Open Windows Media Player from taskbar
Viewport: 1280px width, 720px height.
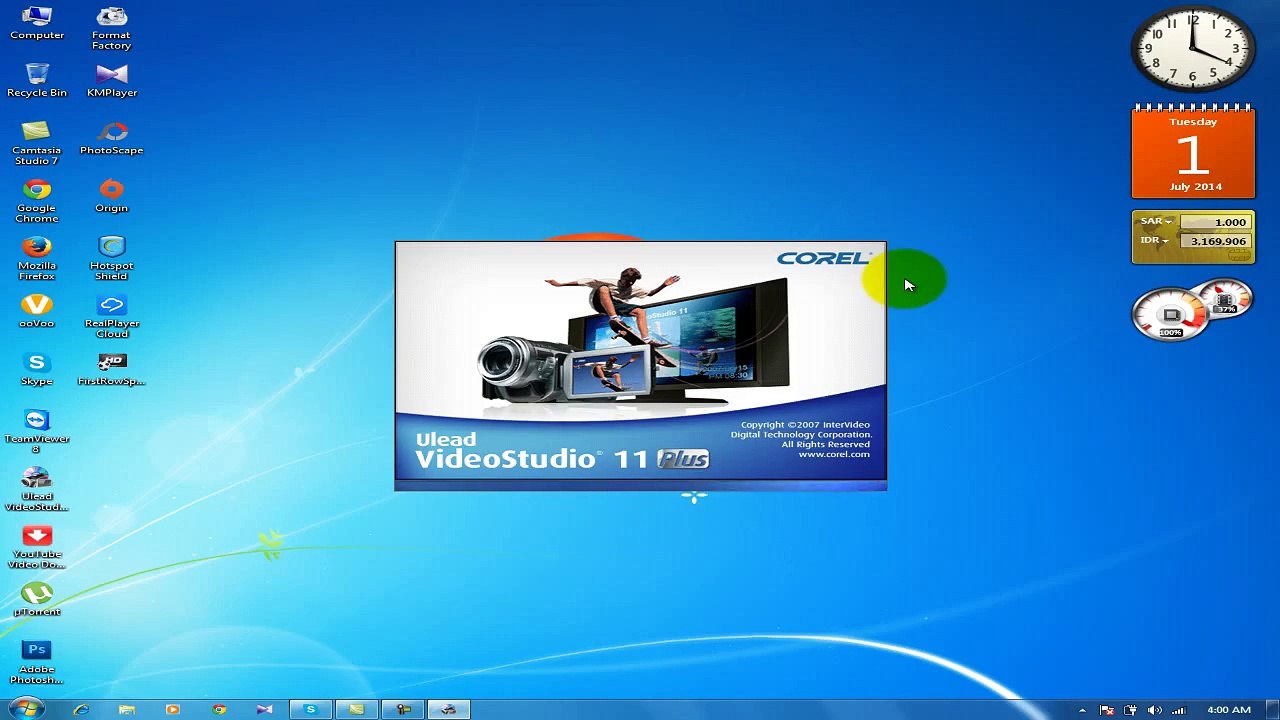pos(173,709)
